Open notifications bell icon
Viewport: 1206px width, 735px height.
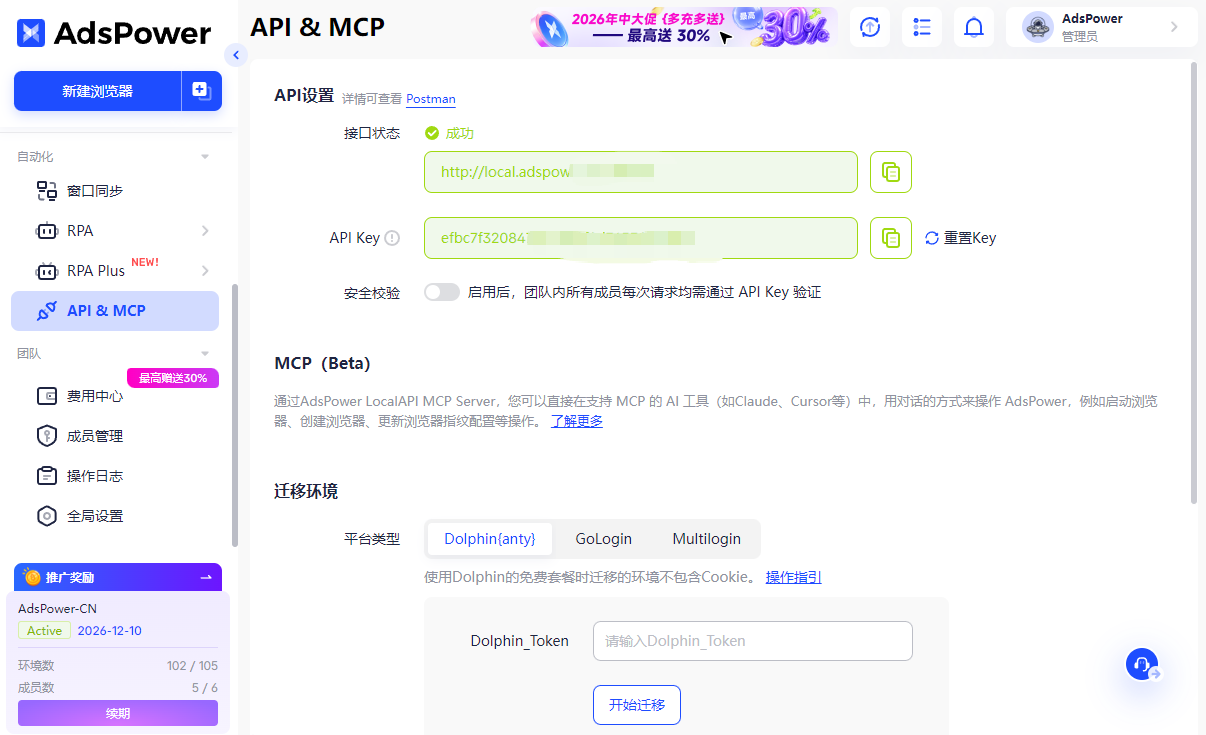[974, 27]
